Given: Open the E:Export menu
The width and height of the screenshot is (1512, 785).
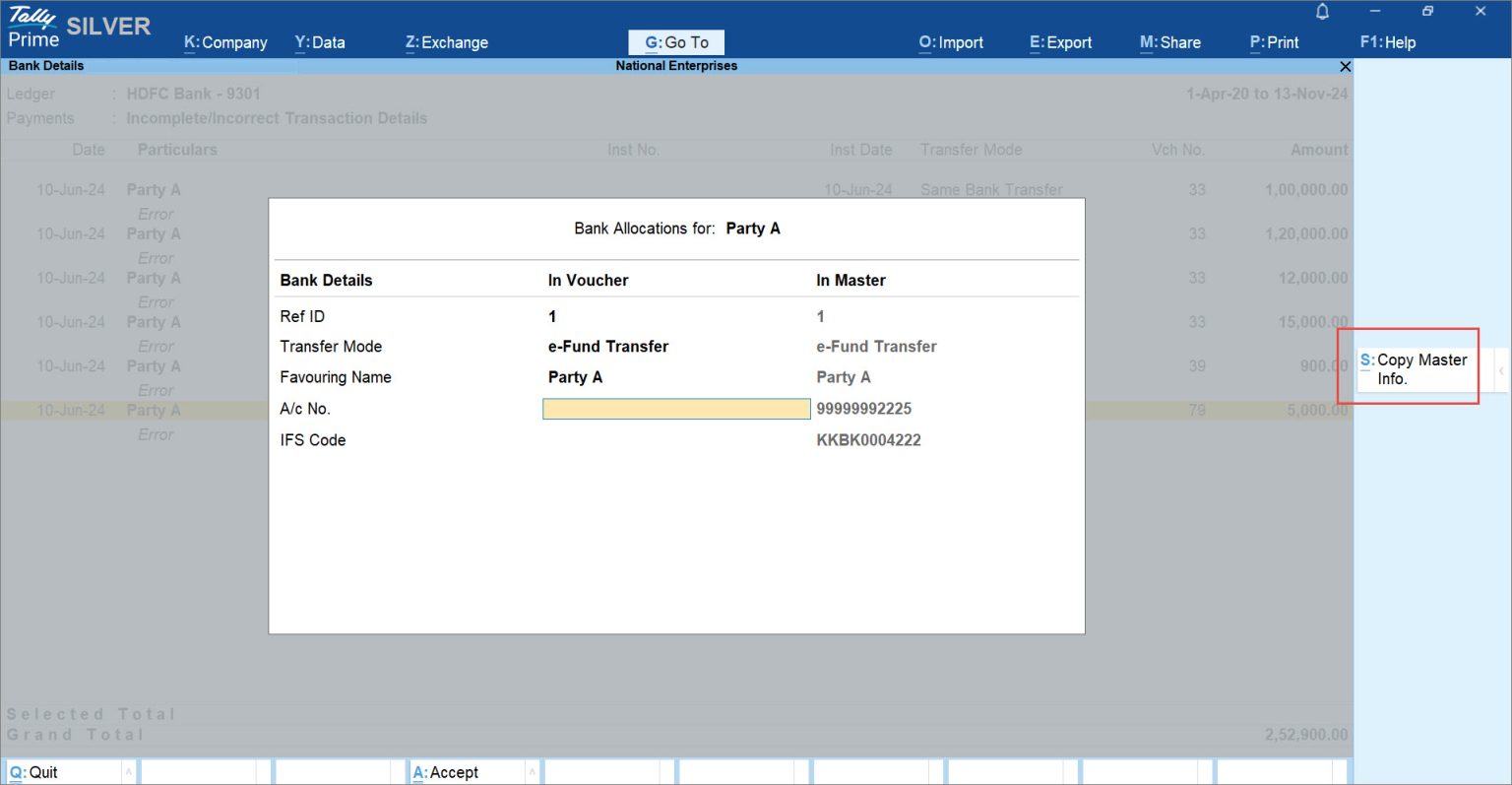Looking at the screenshot, I should pyautogui.click(x=1060, y=42).
